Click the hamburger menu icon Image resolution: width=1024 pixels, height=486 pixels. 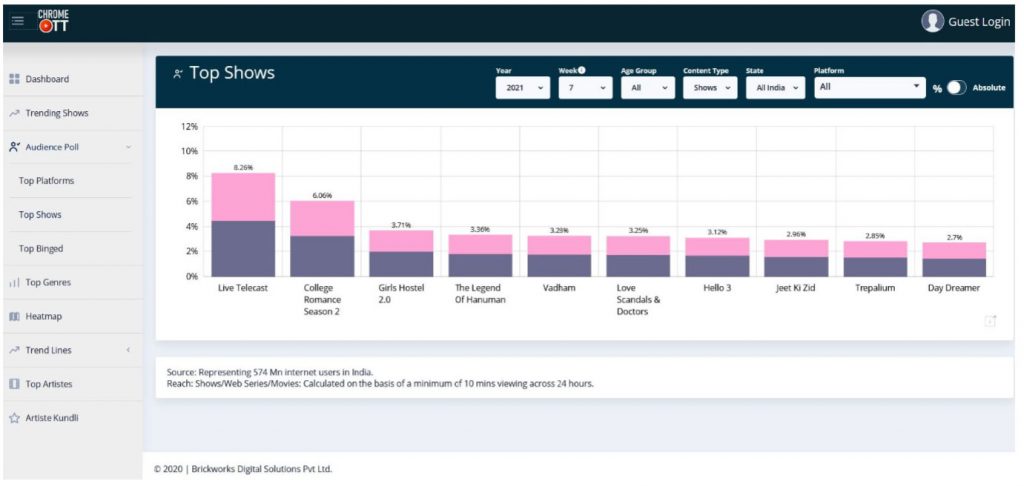tap(18, 21)
